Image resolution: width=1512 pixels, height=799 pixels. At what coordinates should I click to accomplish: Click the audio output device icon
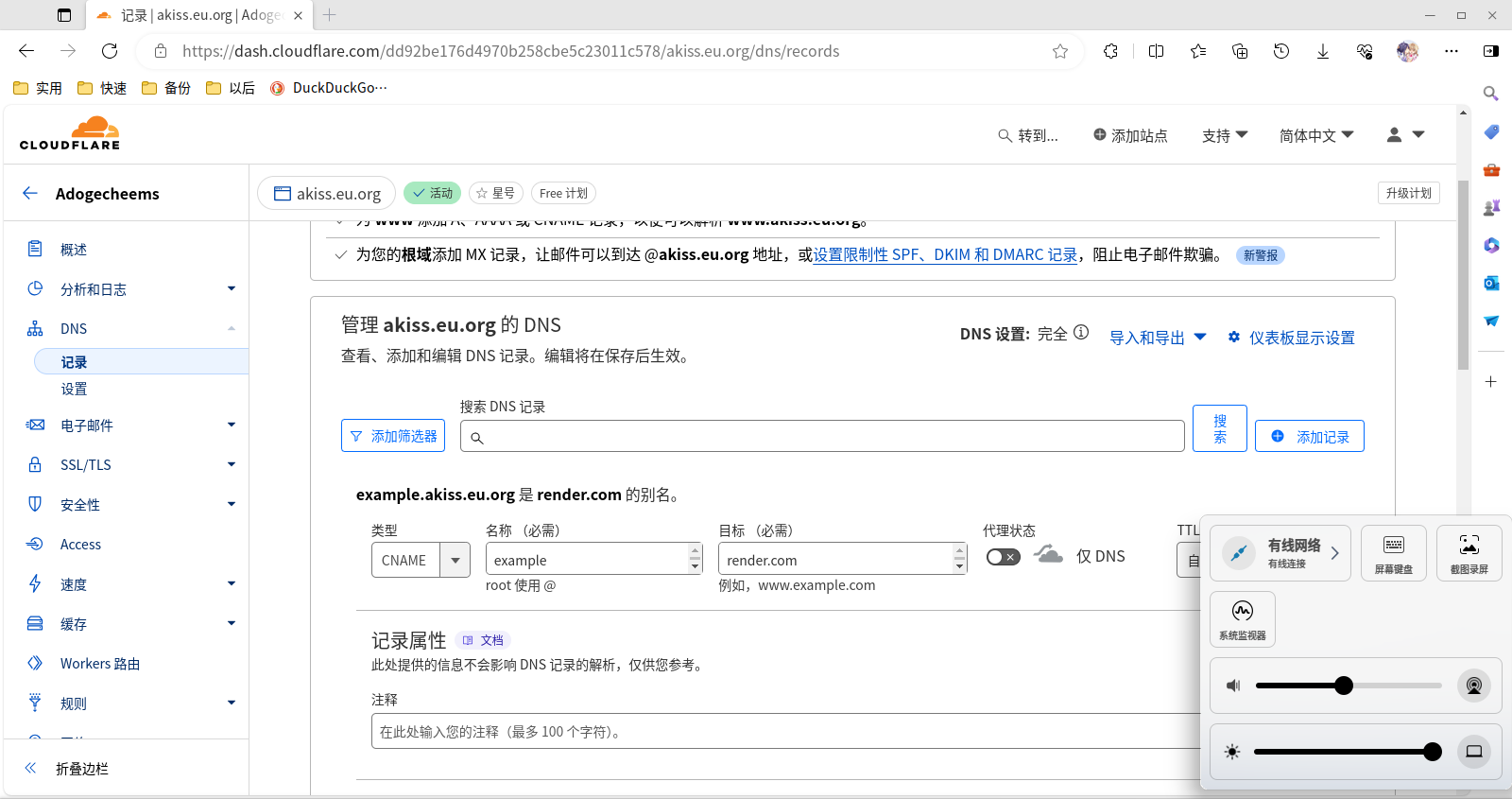click(x=1473, y=686)
